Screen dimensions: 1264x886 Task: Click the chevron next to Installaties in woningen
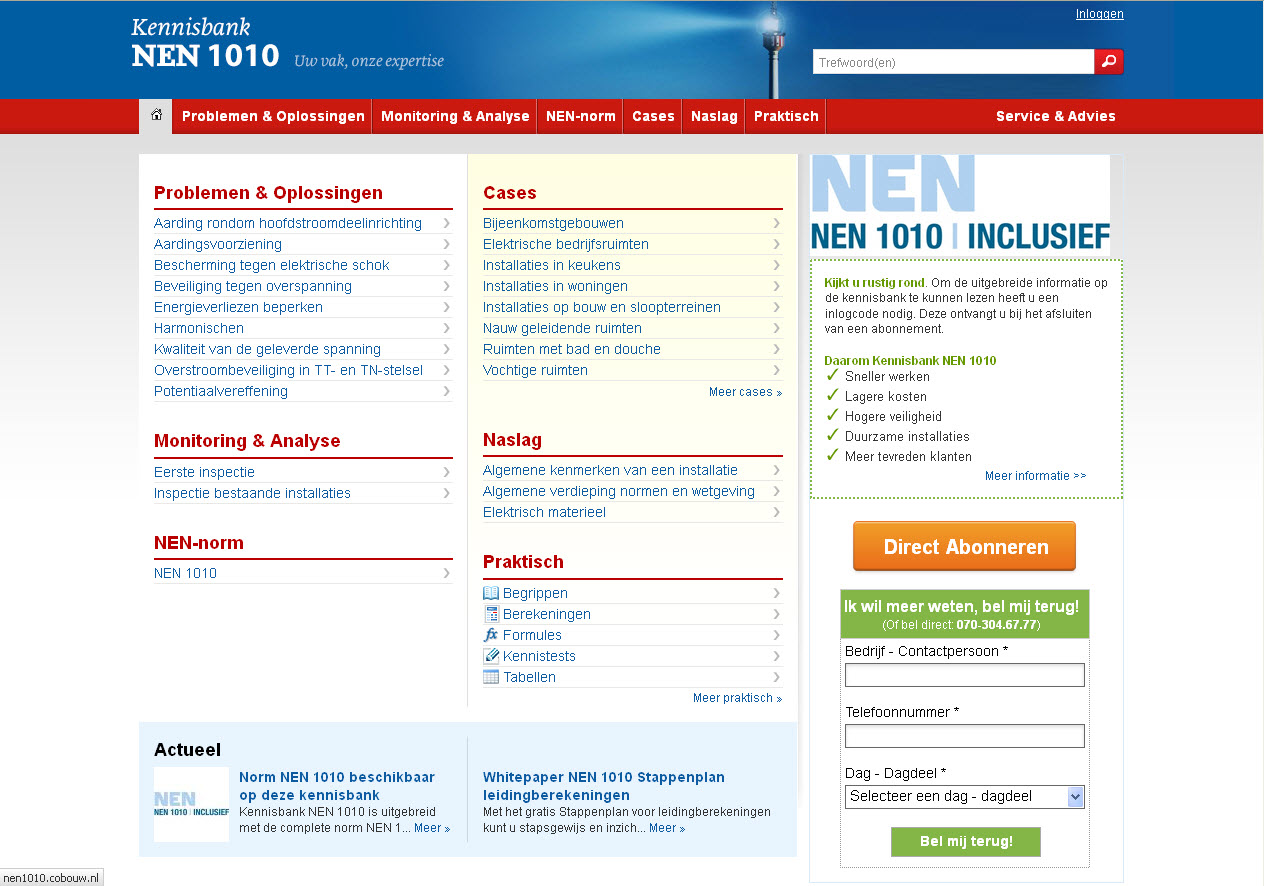pyautogui.click(x=776, y=286)
